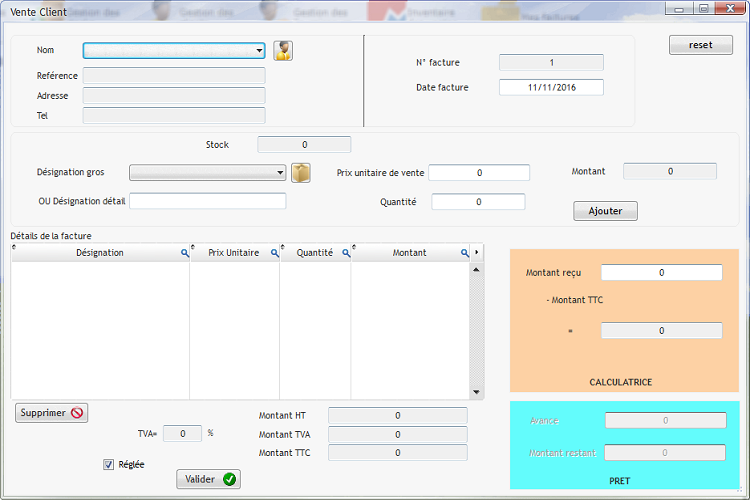750x500 pixels.
Task: Expand the Nom client dropdown
Action: point(259,51)
